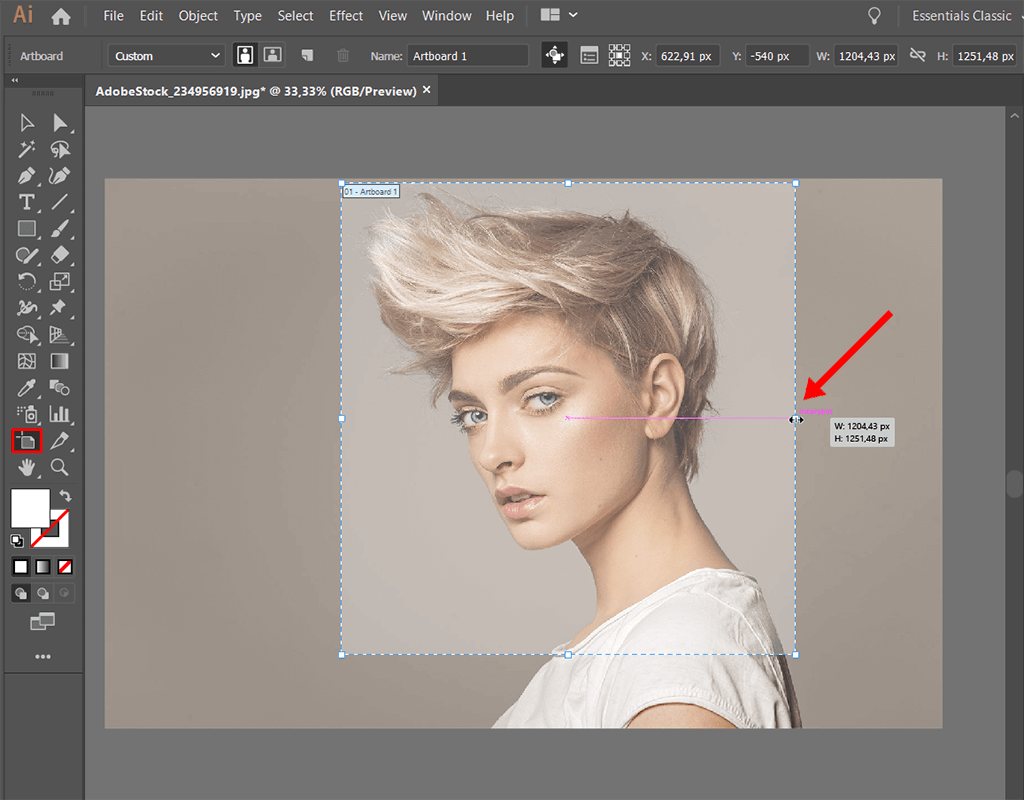Select the Pen tool
The image size is (1024, 800).
click(25, 175)
